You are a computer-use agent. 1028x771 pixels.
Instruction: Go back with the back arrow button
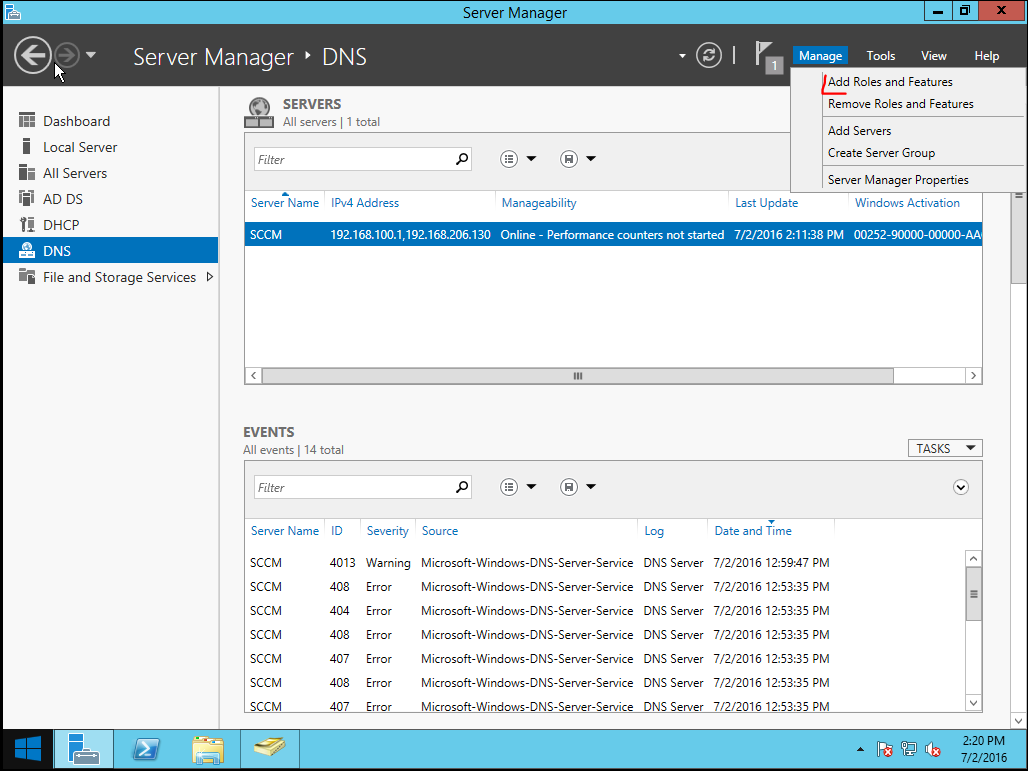(x=32, y=55)
